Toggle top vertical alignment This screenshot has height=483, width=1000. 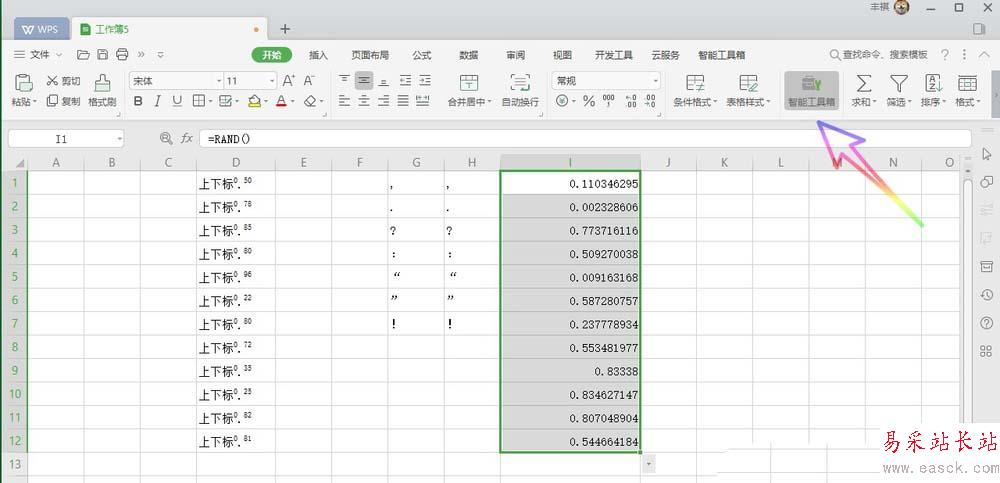[344, 80]
